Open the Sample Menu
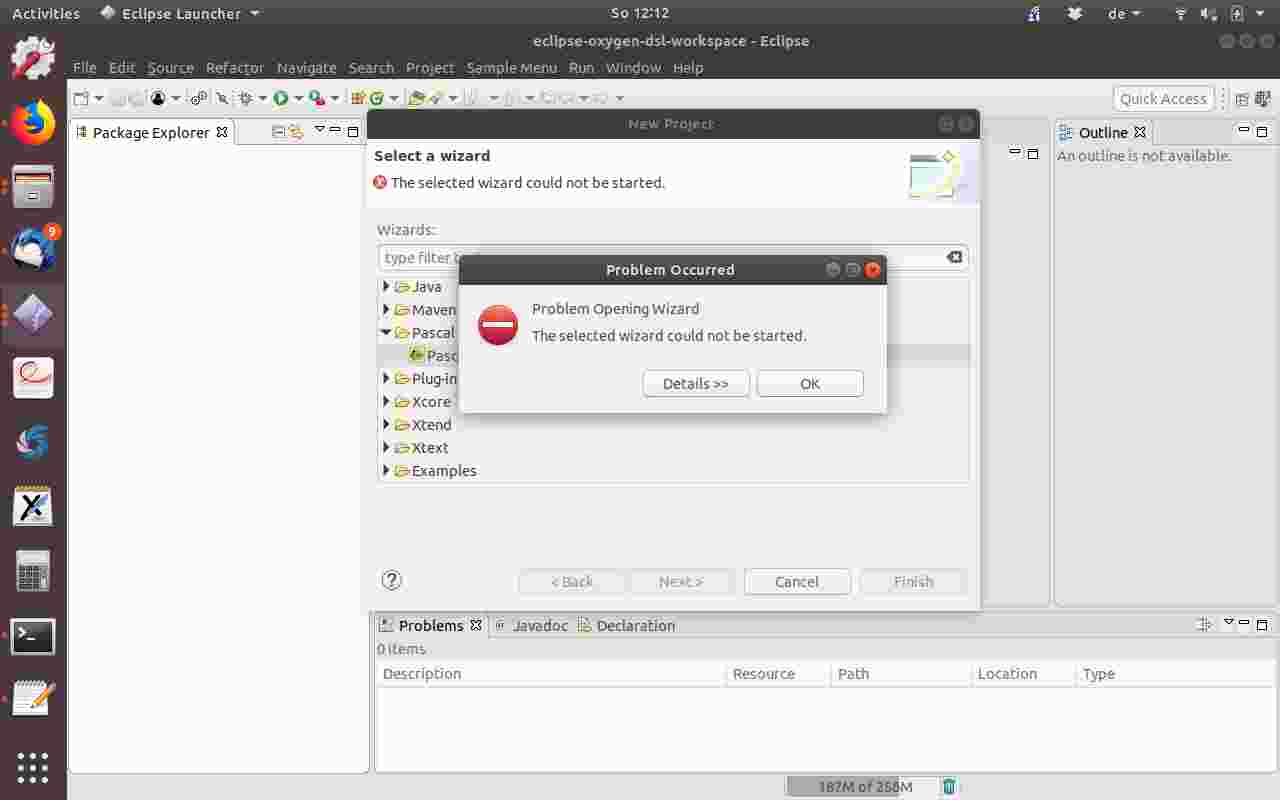The image size is (1280, 800). 511,67
